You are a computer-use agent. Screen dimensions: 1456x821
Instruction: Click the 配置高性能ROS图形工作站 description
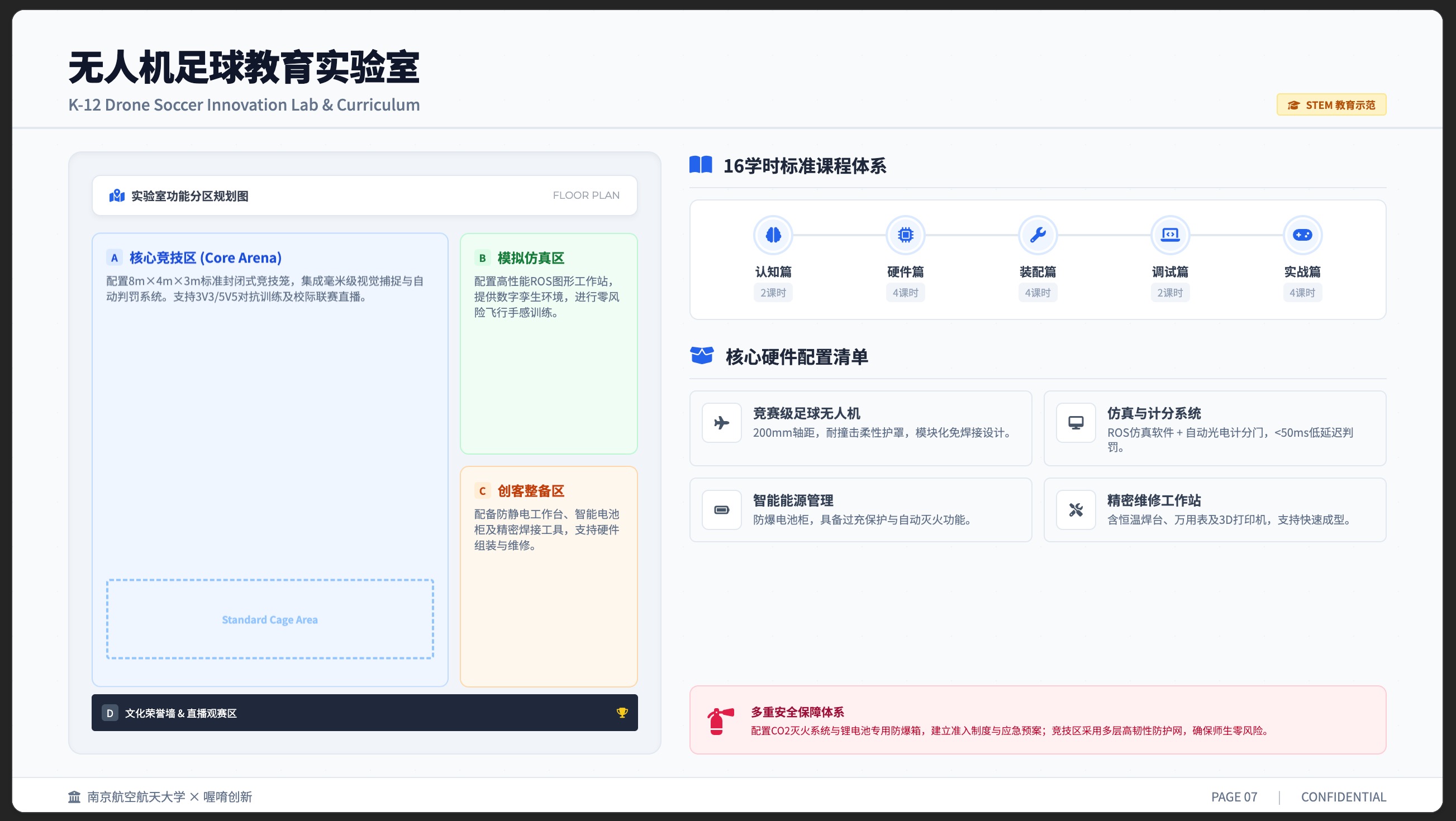click(546, 297)
